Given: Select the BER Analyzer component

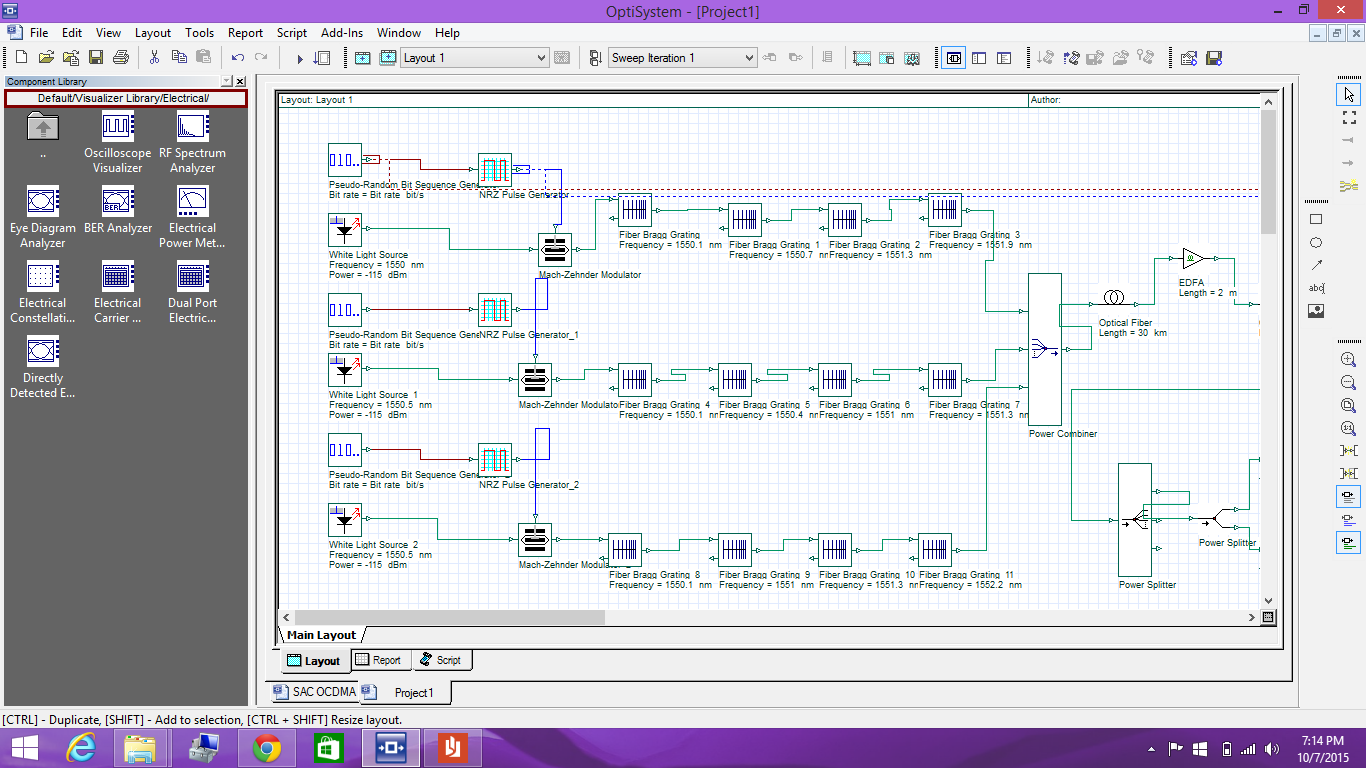Looking at the screenshot, I should [x=118, y=211].
